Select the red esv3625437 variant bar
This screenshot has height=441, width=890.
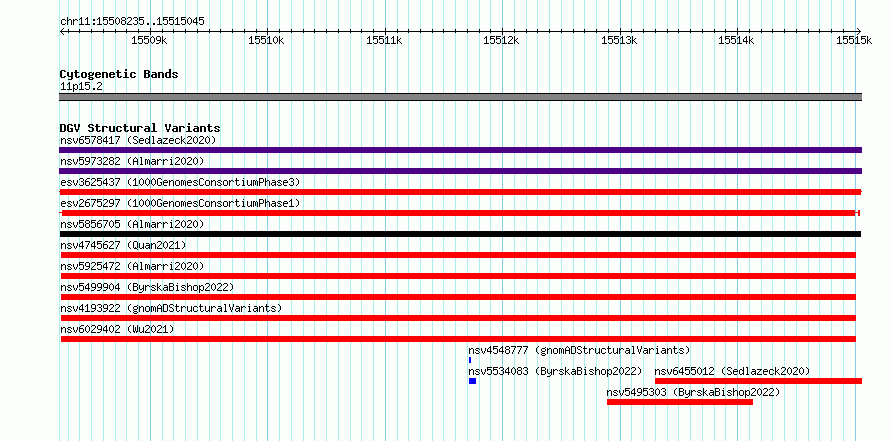460,192
